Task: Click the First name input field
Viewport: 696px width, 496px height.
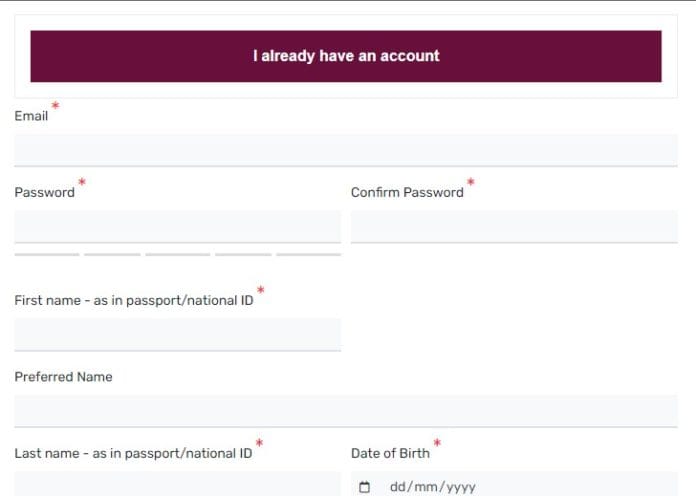Action: pos(177,334)
